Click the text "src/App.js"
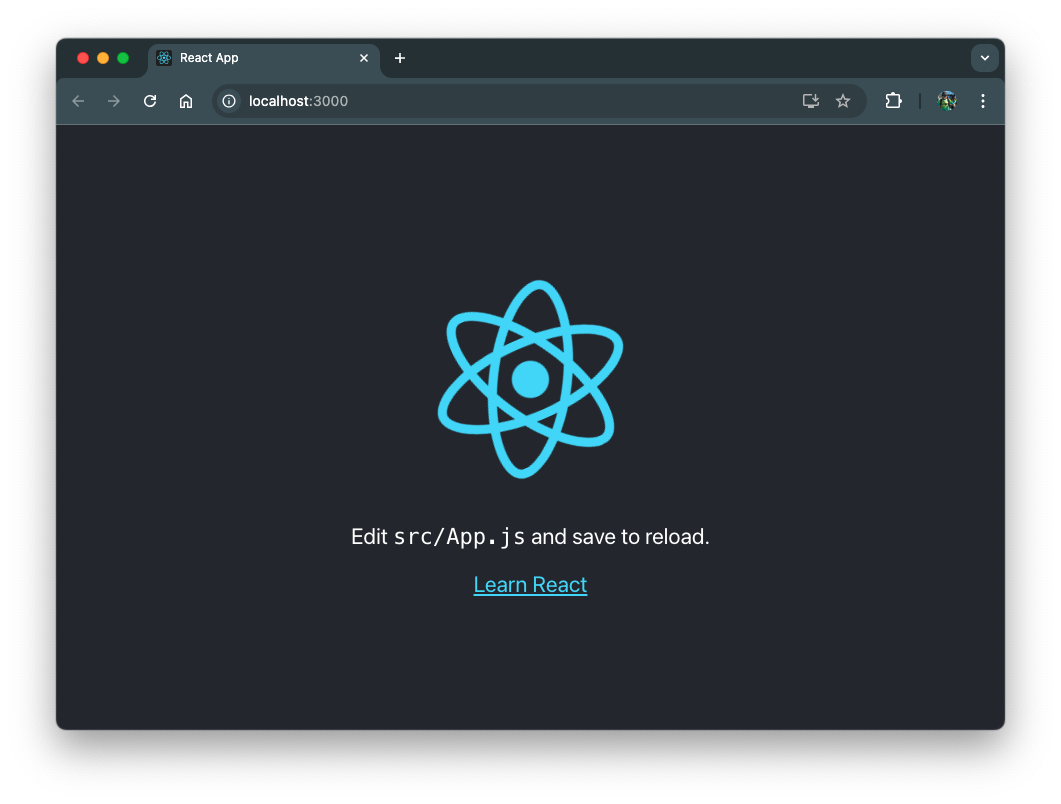This screenshot has height=804, width=1061. (x=459, y=537)
